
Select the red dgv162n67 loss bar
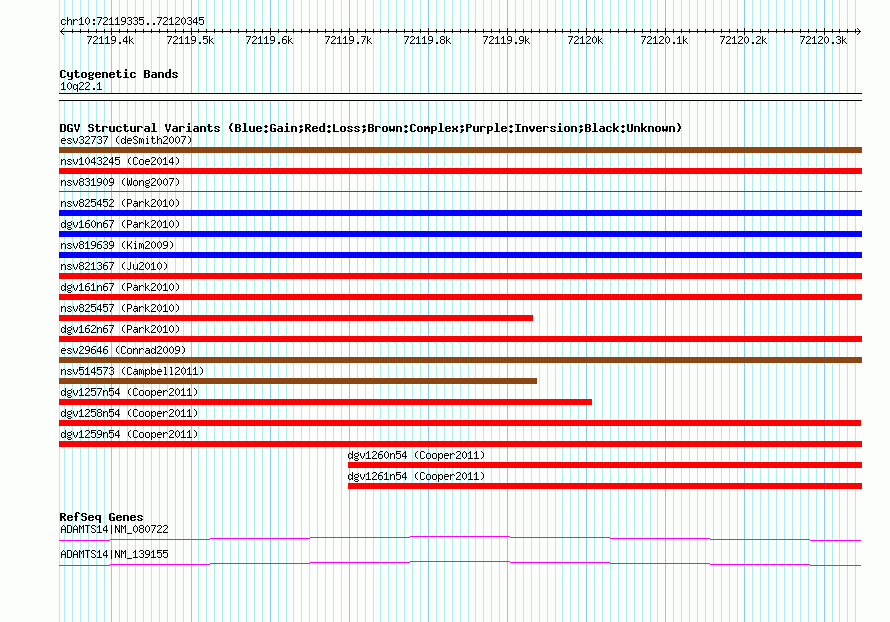[x=460, y=339]
